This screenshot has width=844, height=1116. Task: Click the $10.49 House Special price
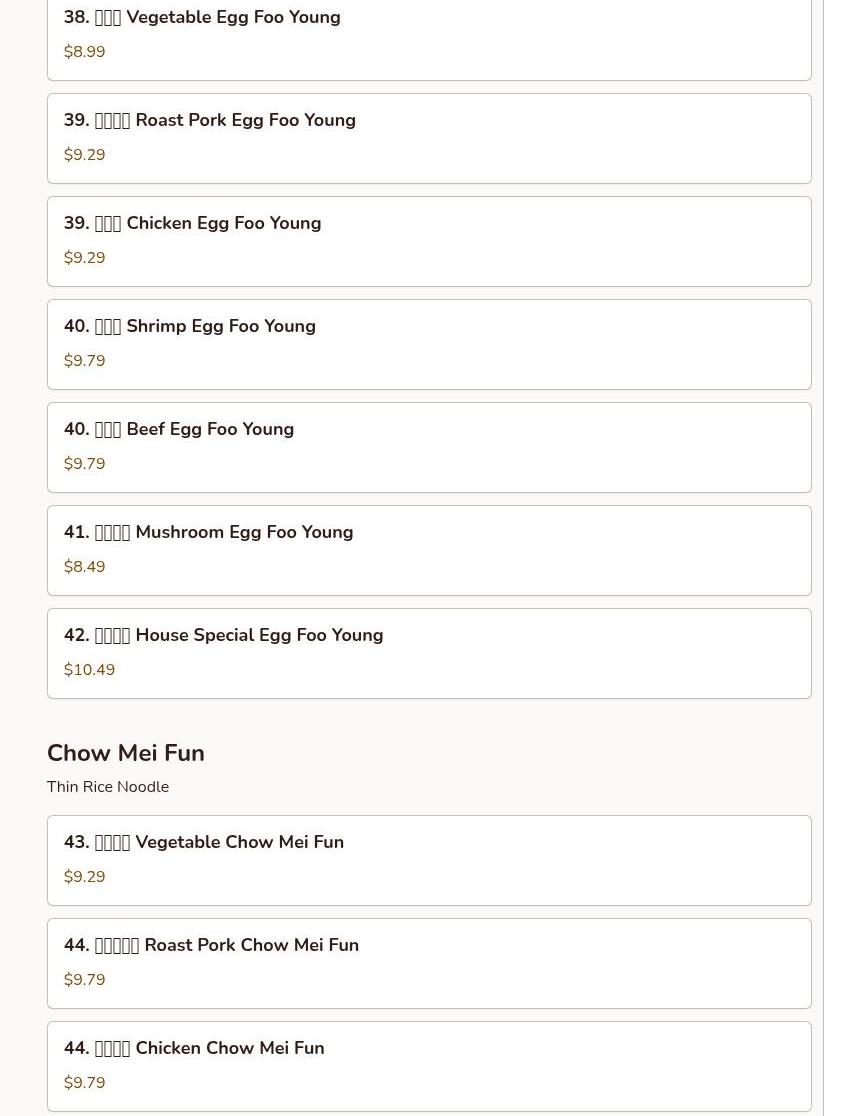[x=89, y=670]
